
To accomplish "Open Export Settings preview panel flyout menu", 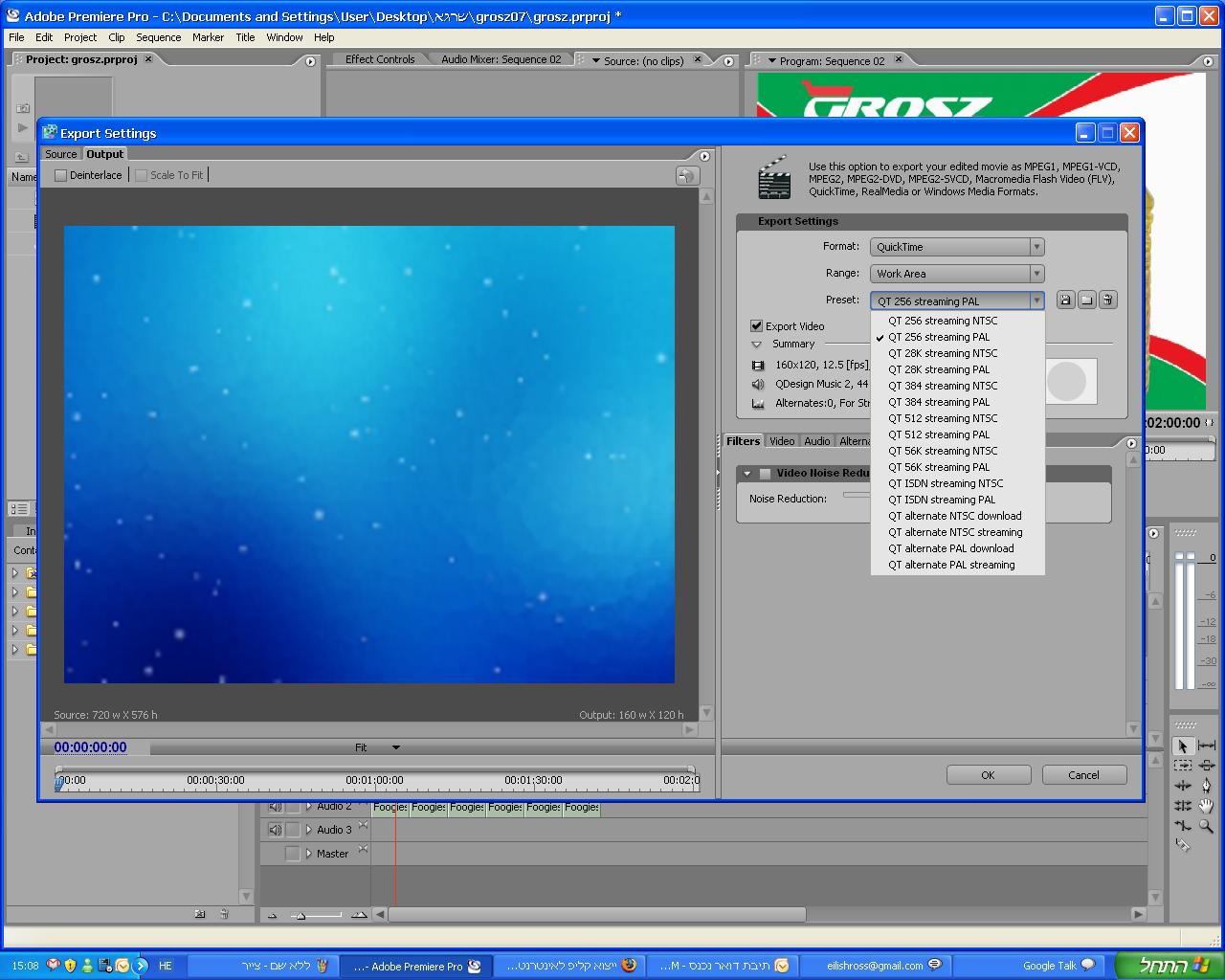I will point(705,156).
